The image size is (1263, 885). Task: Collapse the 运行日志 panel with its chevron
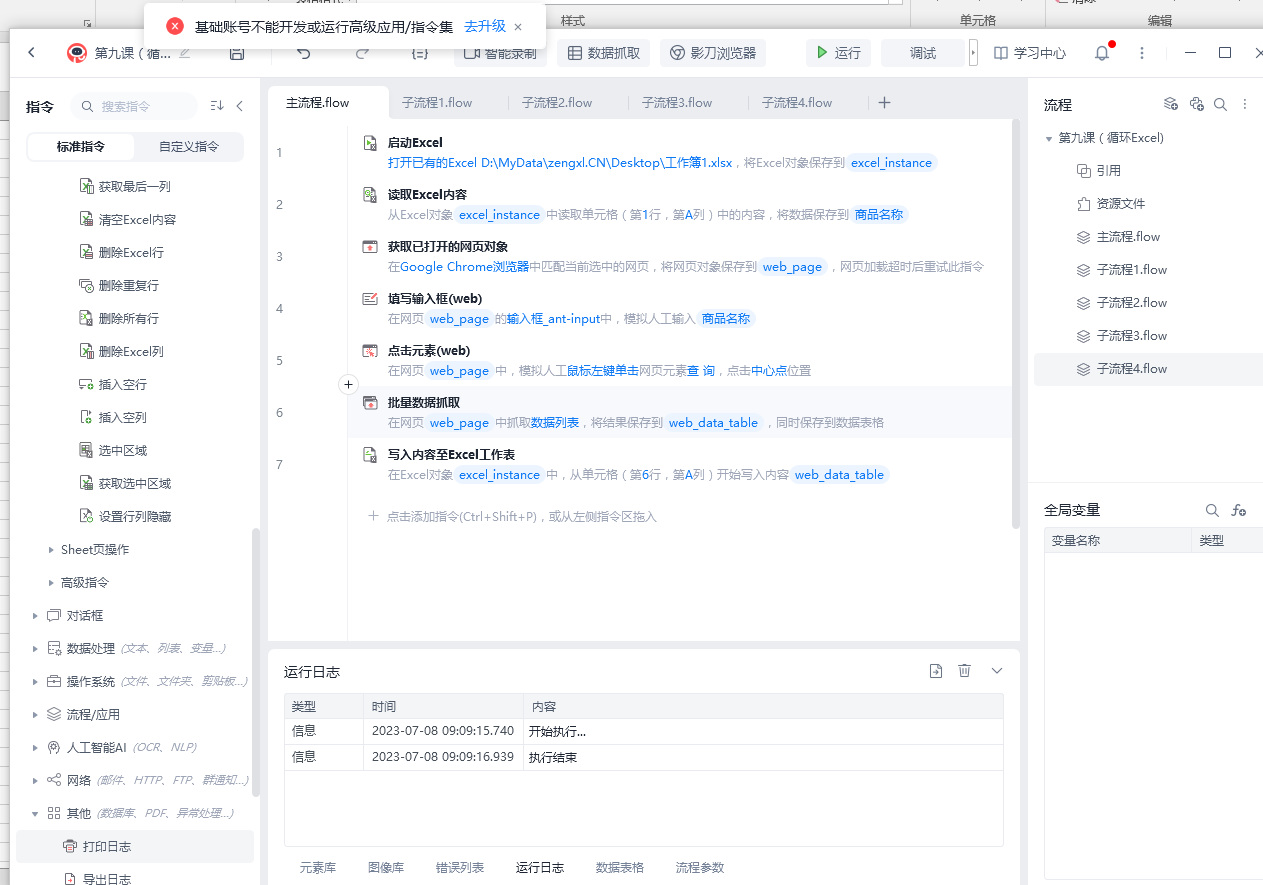[x=996, y=671]
